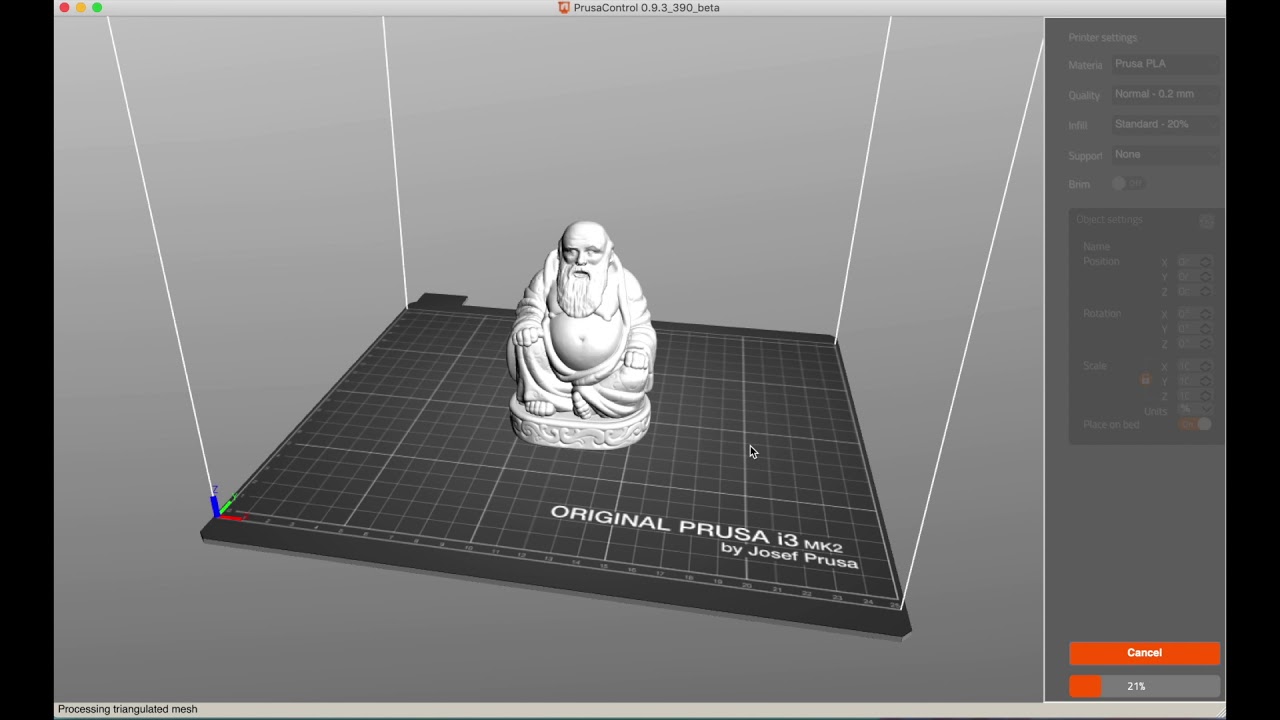Viewport: 1280px width, 720px height.
Task: Click the 'ORIGINAL PRUSA i3 MK2' bed label
Action: [697, 529]
